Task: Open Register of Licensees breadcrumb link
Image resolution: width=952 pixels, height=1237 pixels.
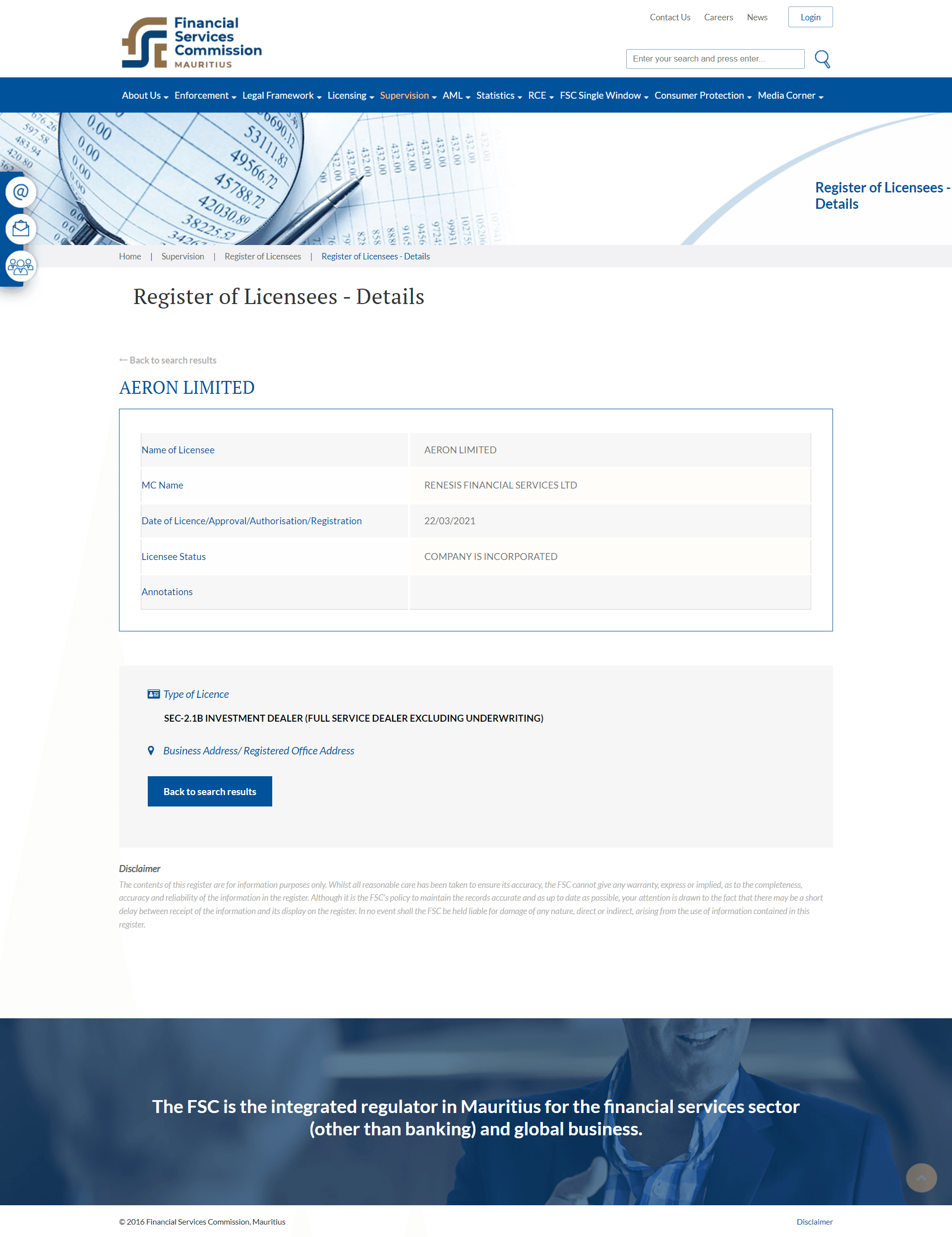Action: pyautogui.click(x=263, y=256)
